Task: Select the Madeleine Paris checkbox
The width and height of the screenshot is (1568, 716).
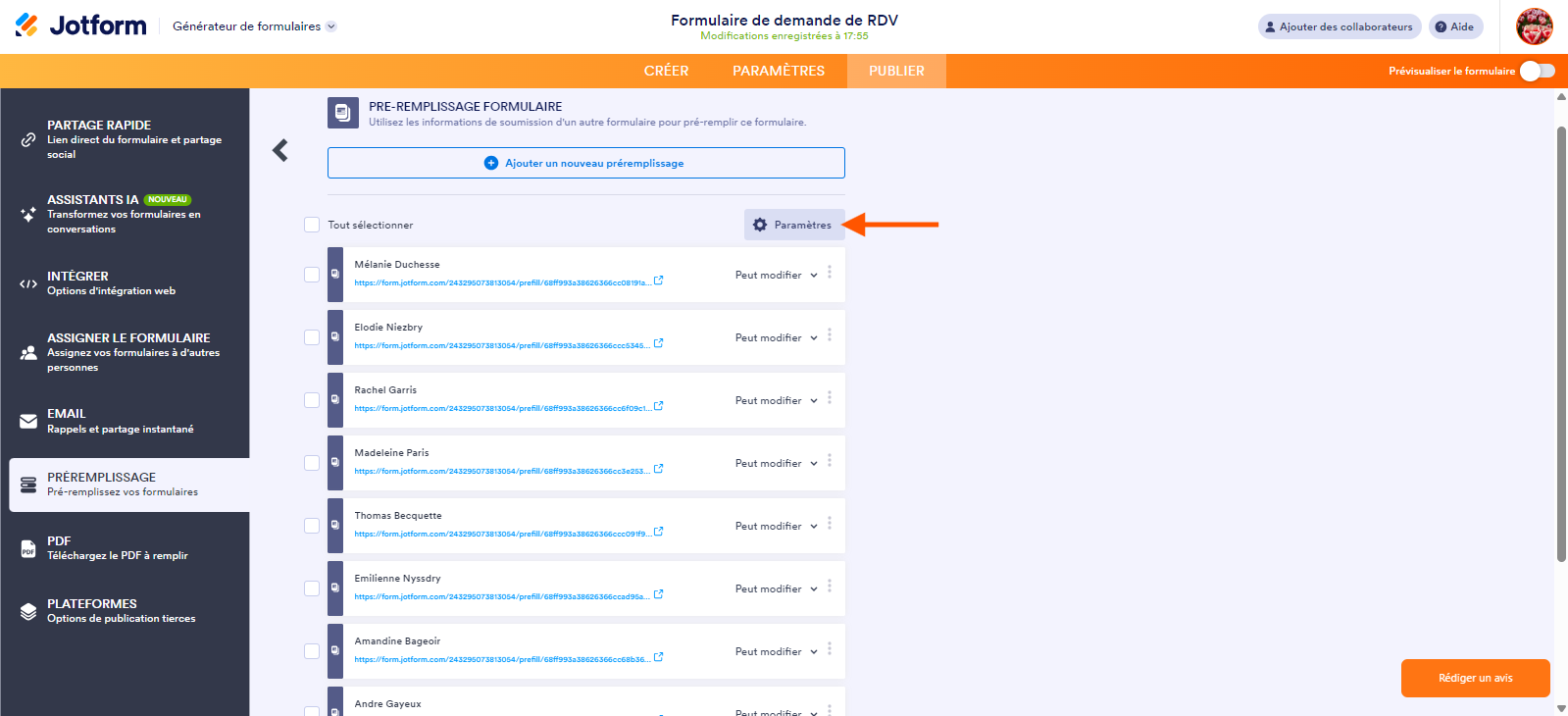Action: point(312,463)
